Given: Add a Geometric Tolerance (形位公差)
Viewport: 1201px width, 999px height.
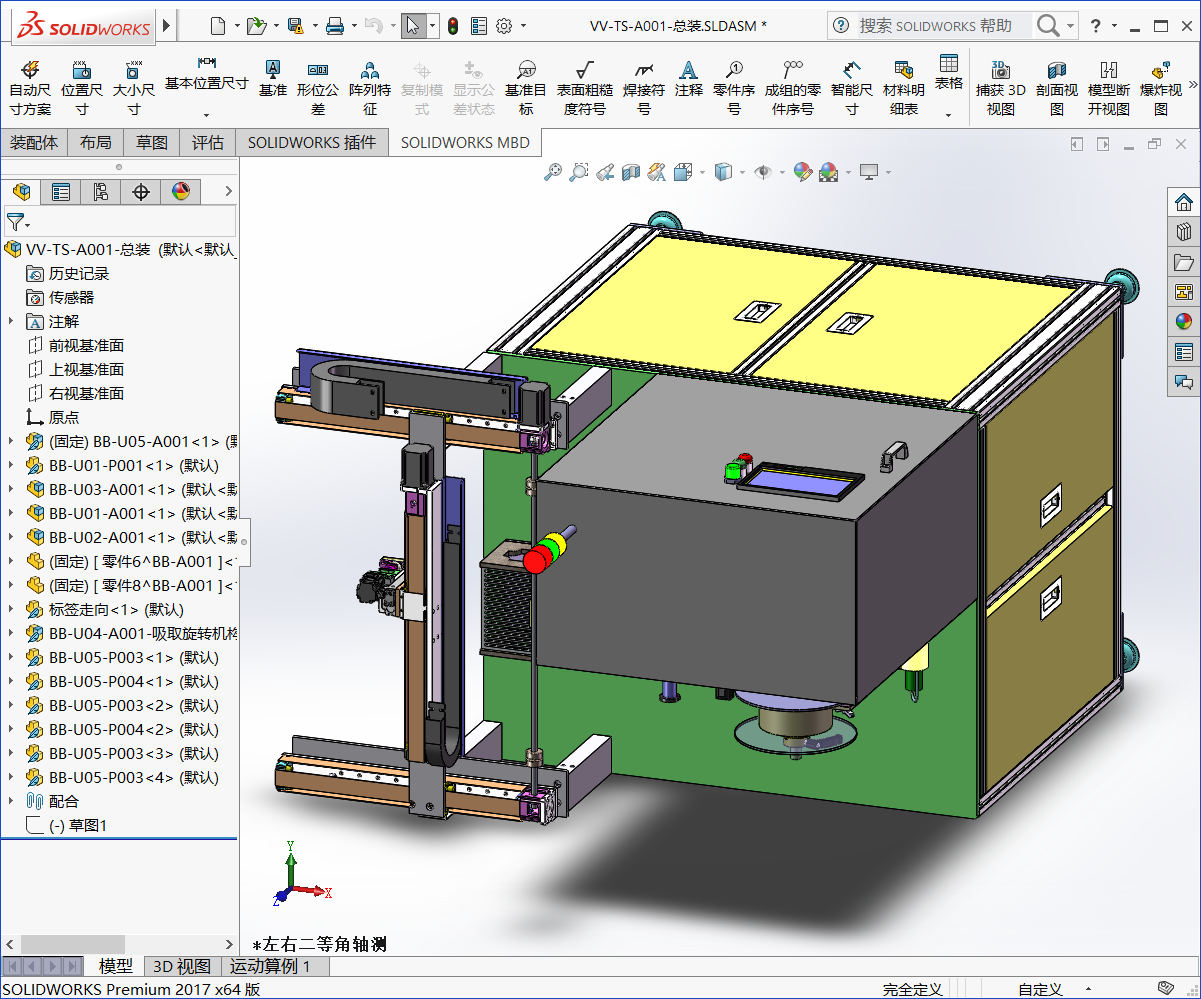Looking at the screenshot, I should [318, 86].
